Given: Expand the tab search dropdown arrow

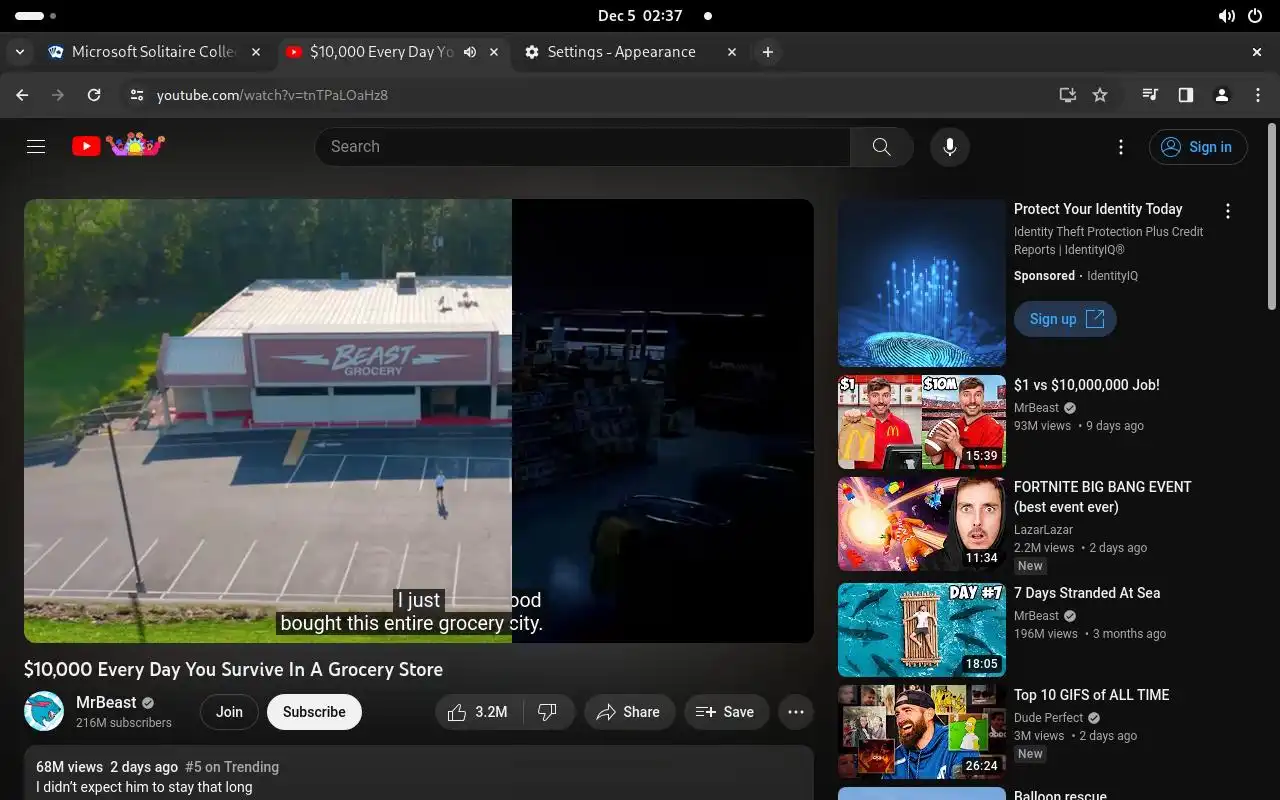Looking at the screenshot, I should click(20, 52).
